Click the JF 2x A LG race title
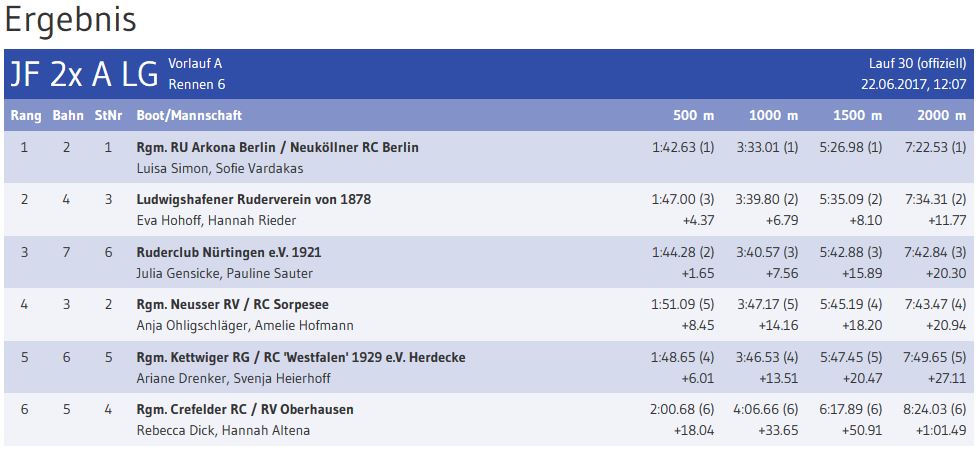This screenshot has height=449, width=977. click(x=84, y=75)
